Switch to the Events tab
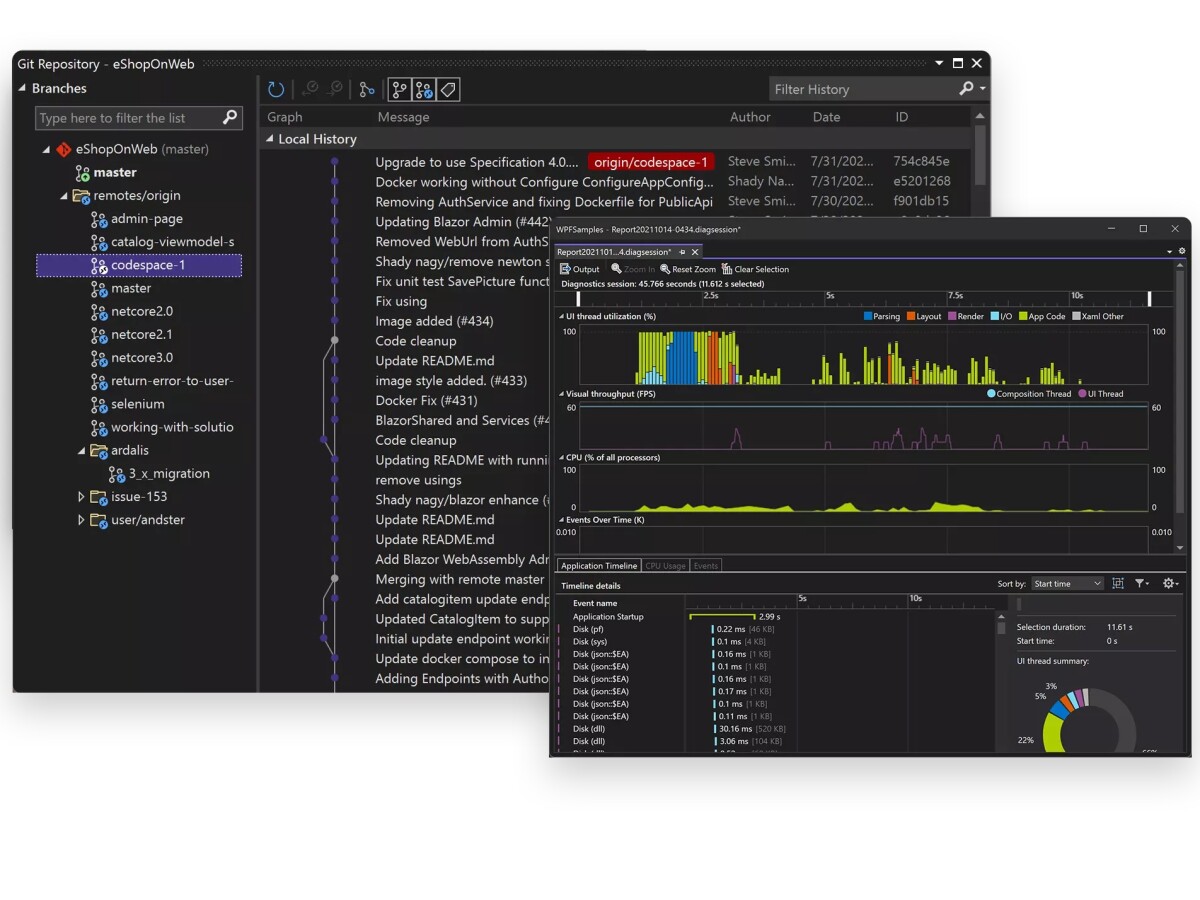Image resolution: width=1200 pixels, height=900 pixels. (x=706, y=566)
